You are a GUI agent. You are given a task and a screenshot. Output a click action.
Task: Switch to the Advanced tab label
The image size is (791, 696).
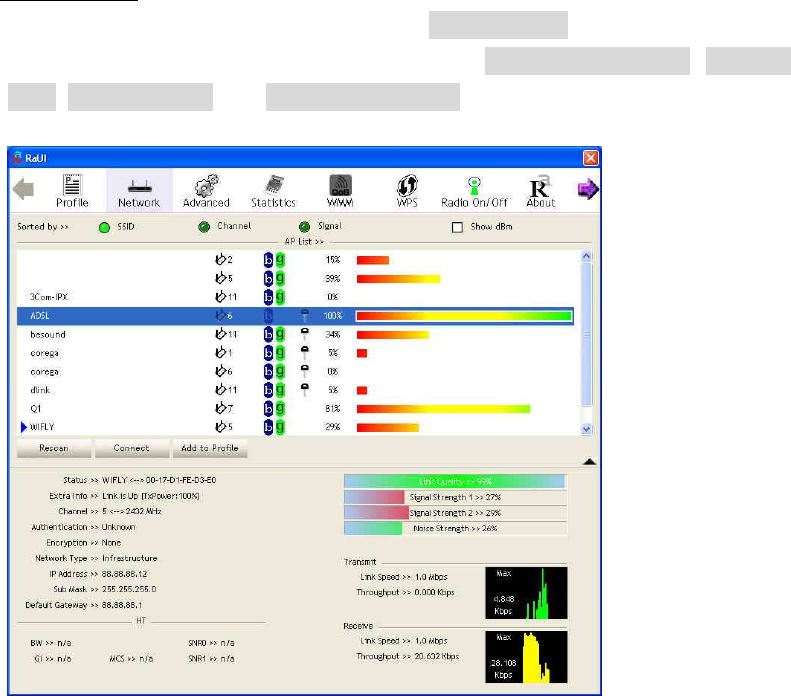click(206, 203)
